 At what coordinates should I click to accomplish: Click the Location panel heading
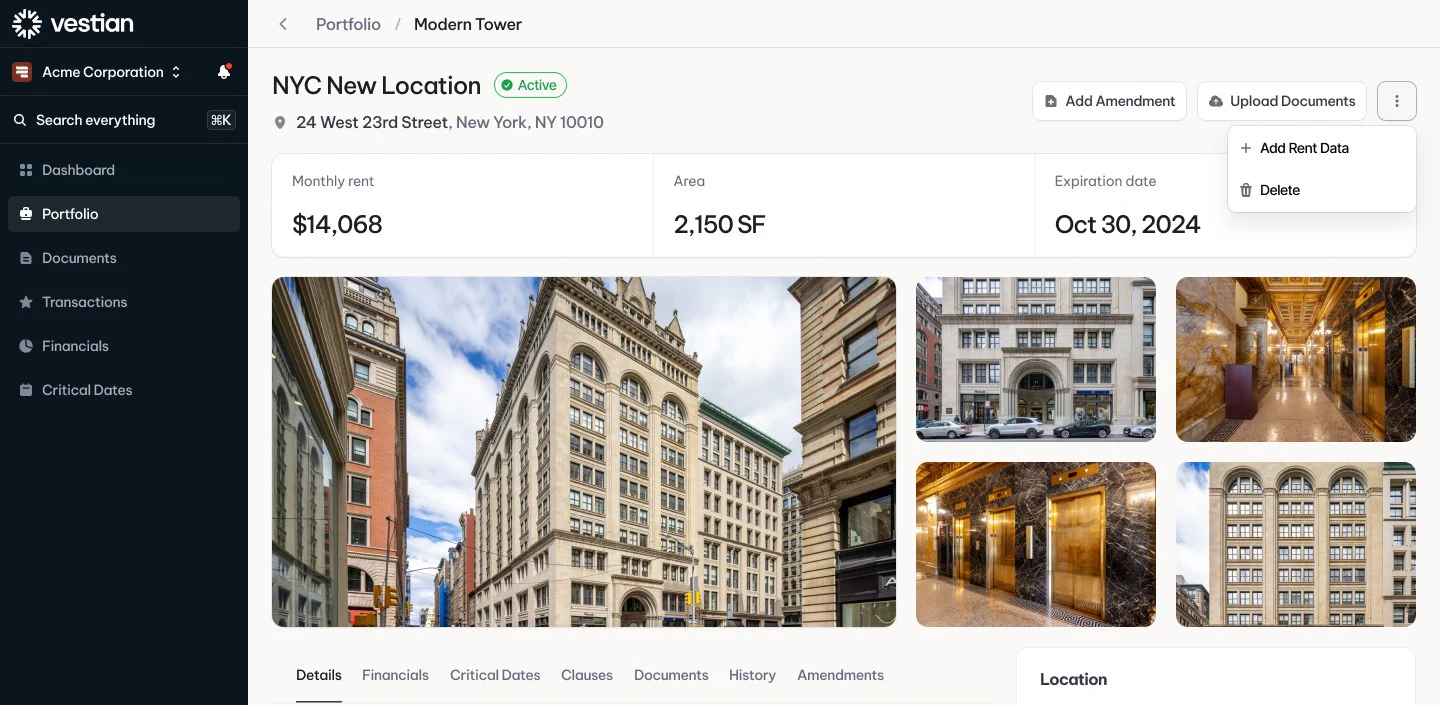click(1073, 680)
